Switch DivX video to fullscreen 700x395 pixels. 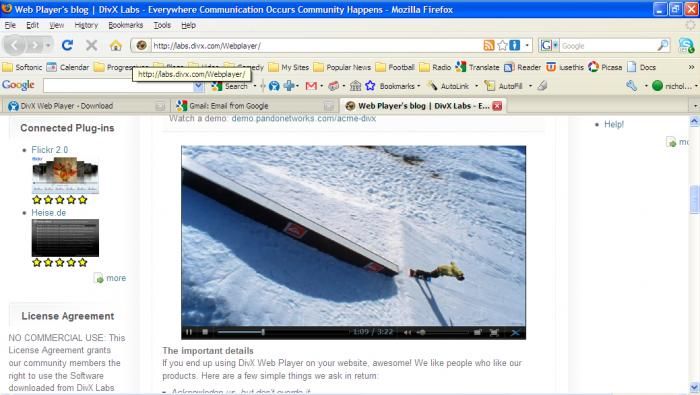[x=494, y=332]
